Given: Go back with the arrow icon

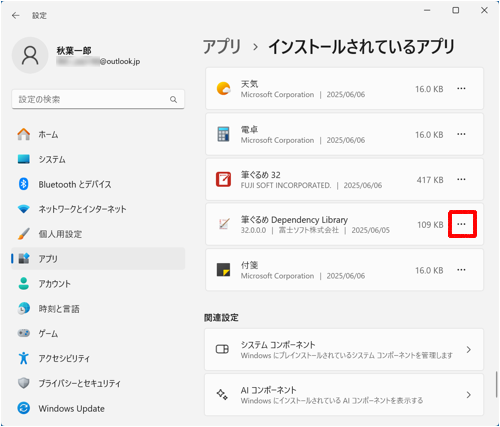Looking at the screenshot, I should pyautogui.click(x=16, y=16).
